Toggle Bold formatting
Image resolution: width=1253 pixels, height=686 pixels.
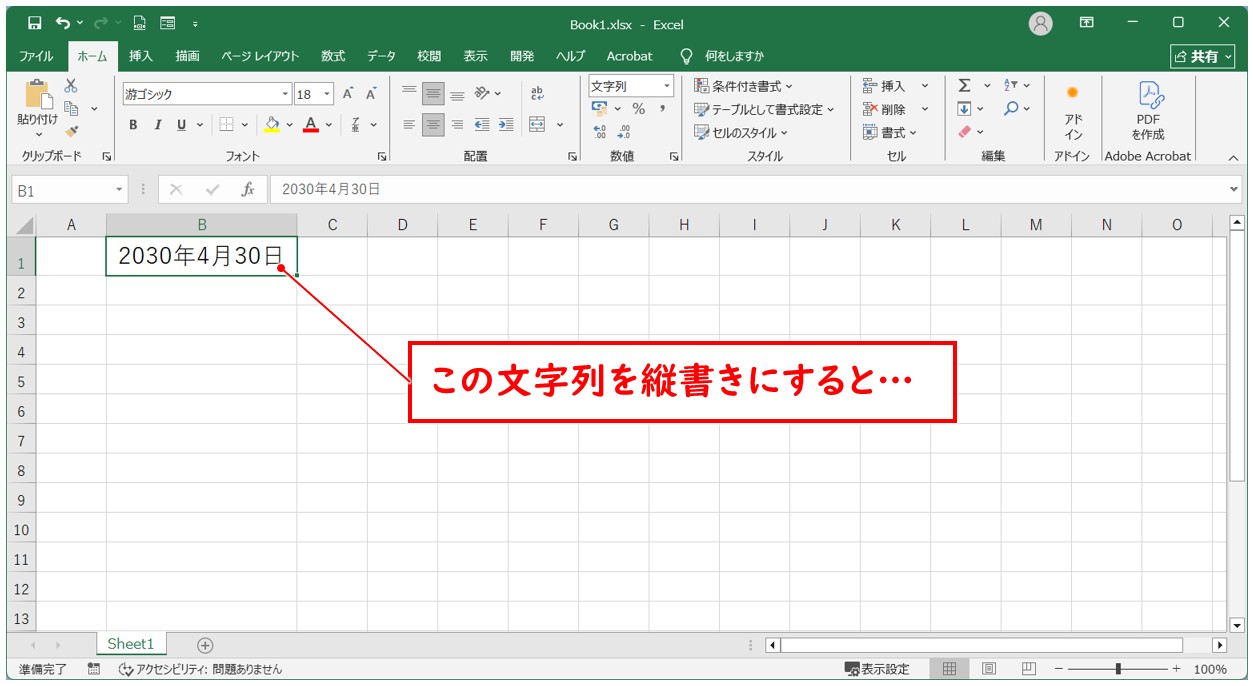[x=133, y=125]
